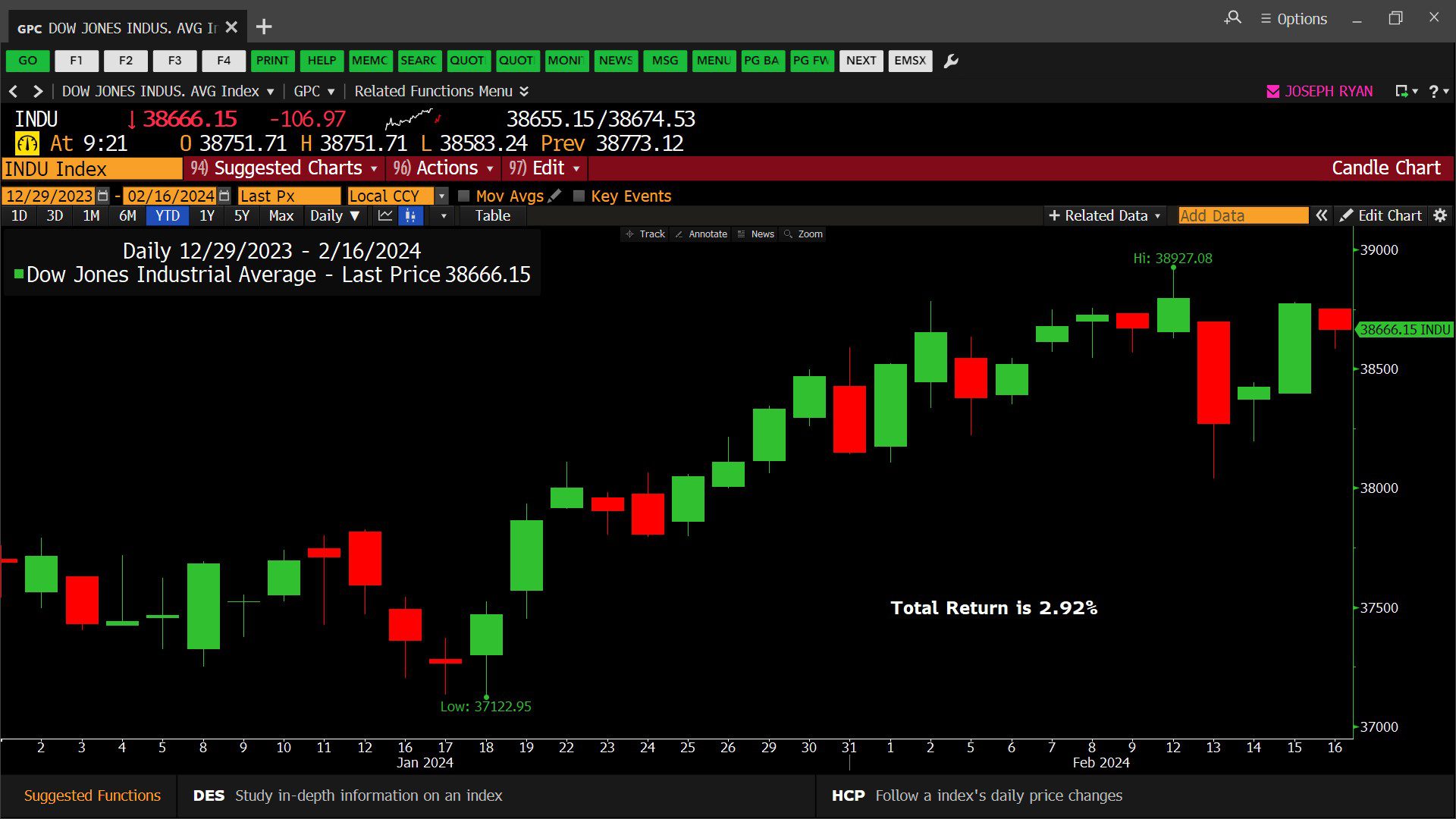Toggle the Mov Avgs checkbox

pos(464,196)
